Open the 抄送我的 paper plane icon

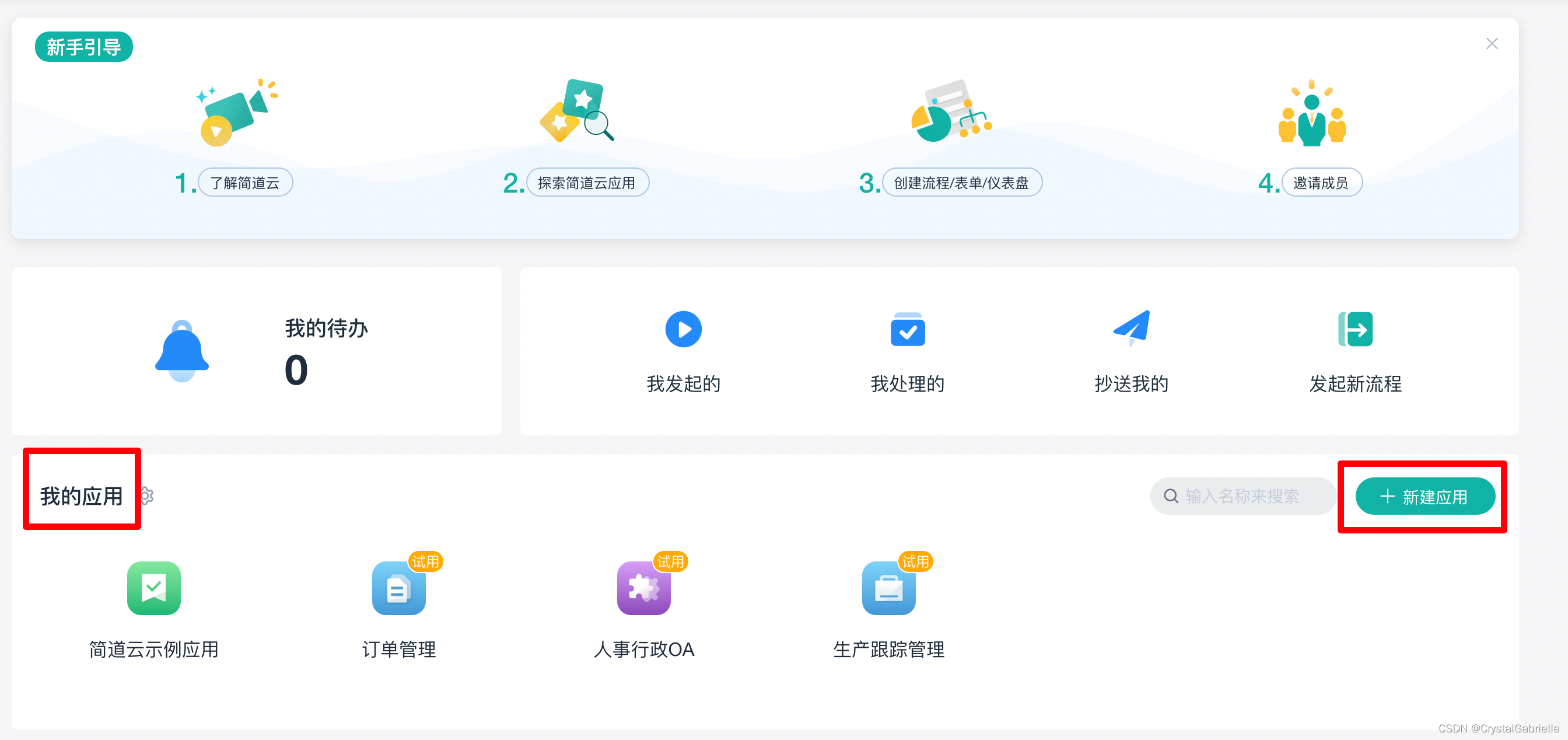(1131, 329)
